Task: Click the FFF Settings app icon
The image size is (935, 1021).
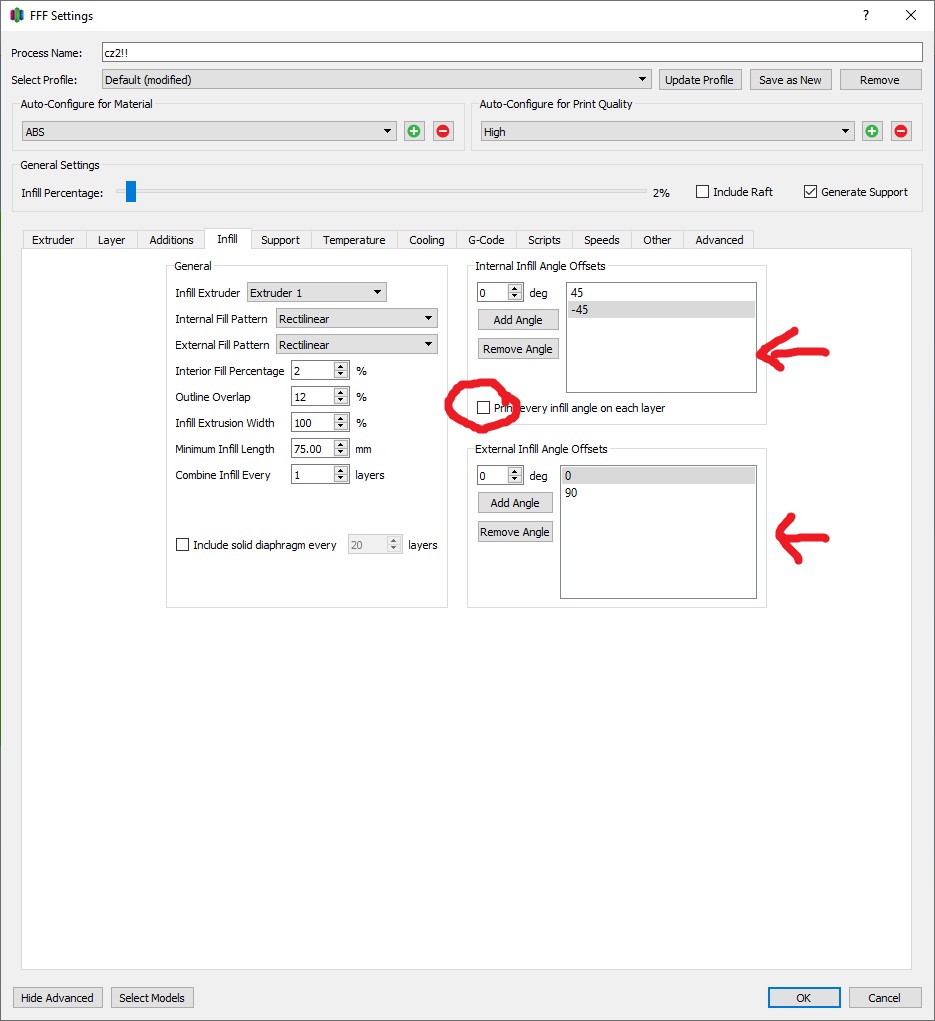Action: [x=17, y=15]
